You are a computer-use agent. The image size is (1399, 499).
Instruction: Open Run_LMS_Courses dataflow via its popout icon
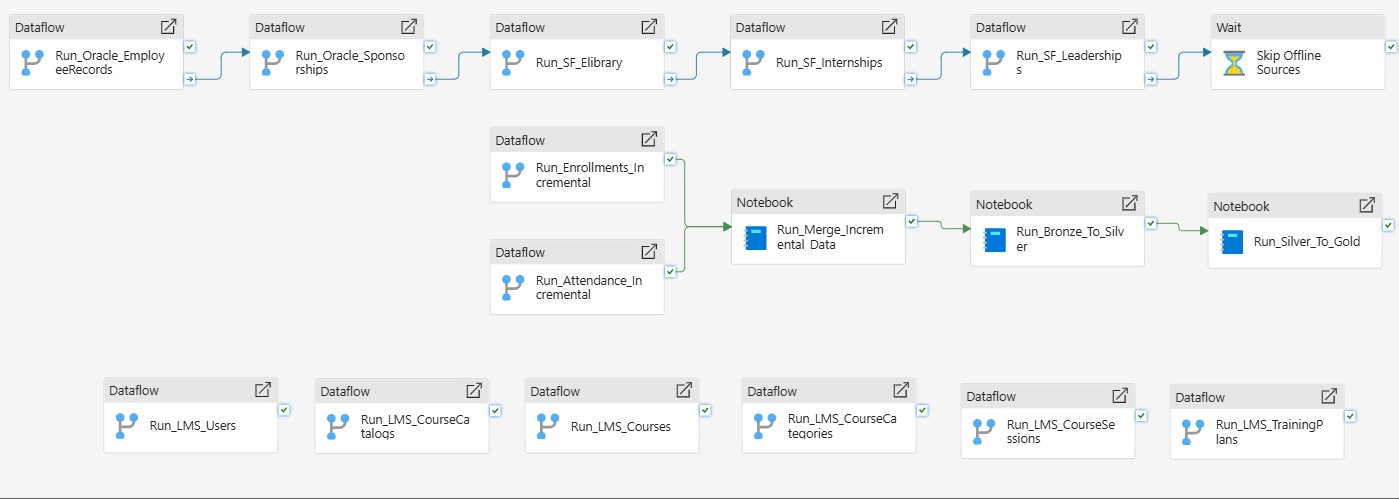pos(684,390)
